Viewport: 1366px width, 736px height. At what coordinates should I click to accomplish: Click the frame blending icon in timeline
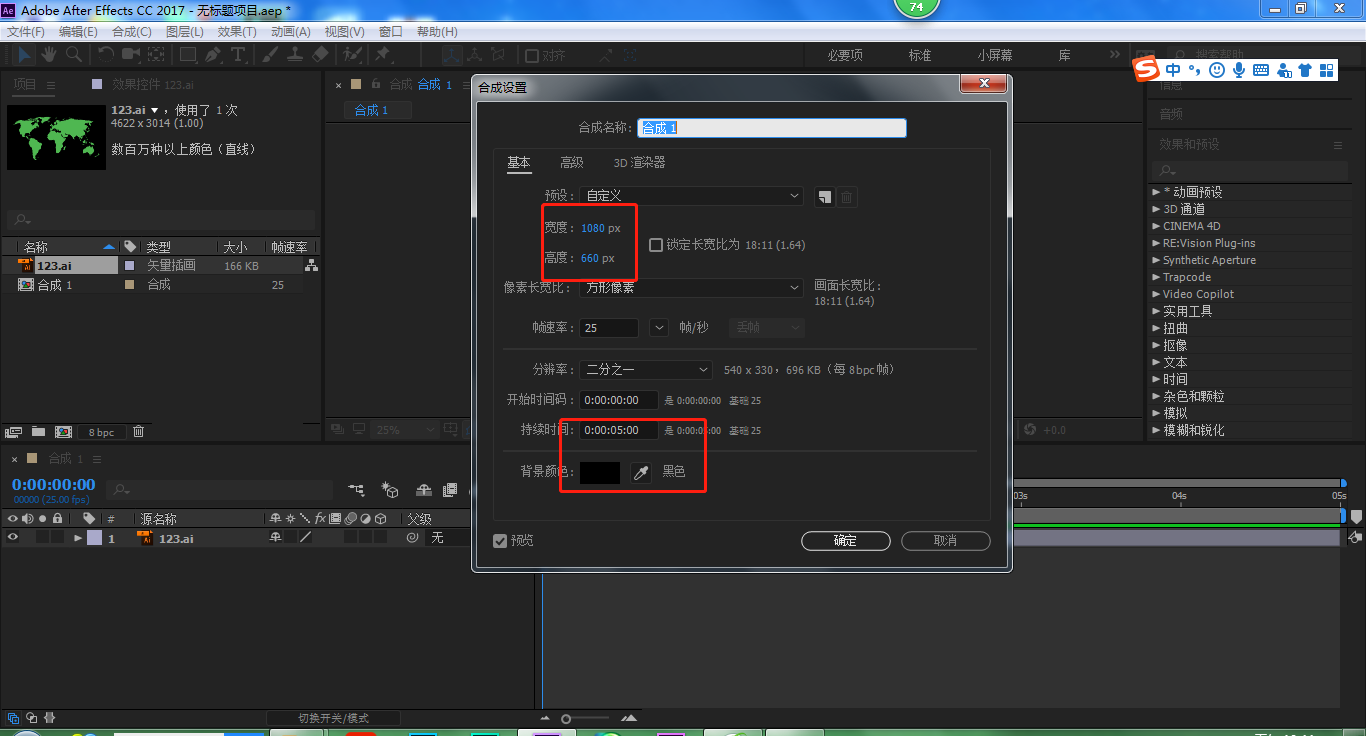(450, 490)
